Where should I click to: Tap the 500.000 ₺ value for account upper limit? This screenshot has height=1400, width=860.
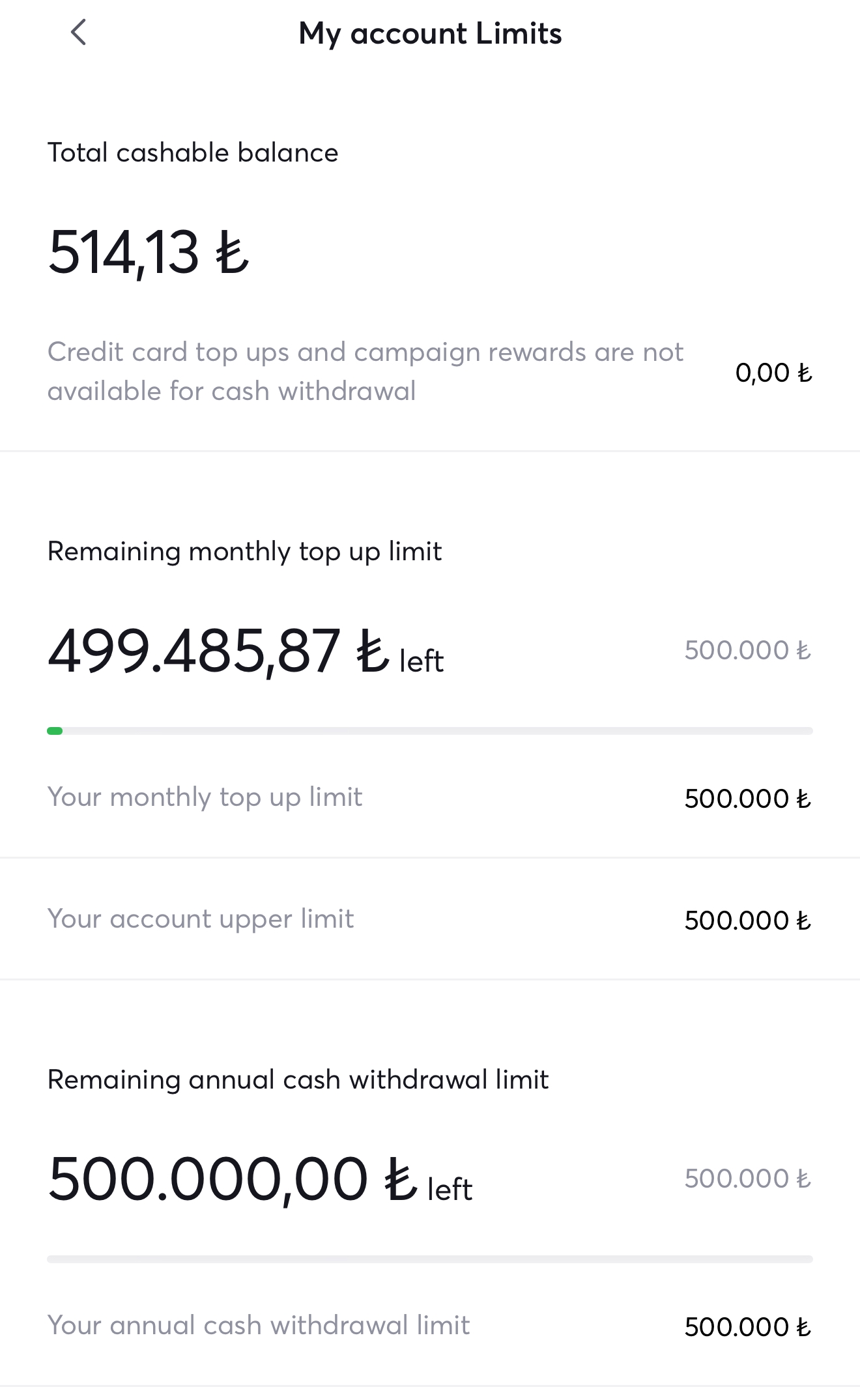tap(747, 921)
